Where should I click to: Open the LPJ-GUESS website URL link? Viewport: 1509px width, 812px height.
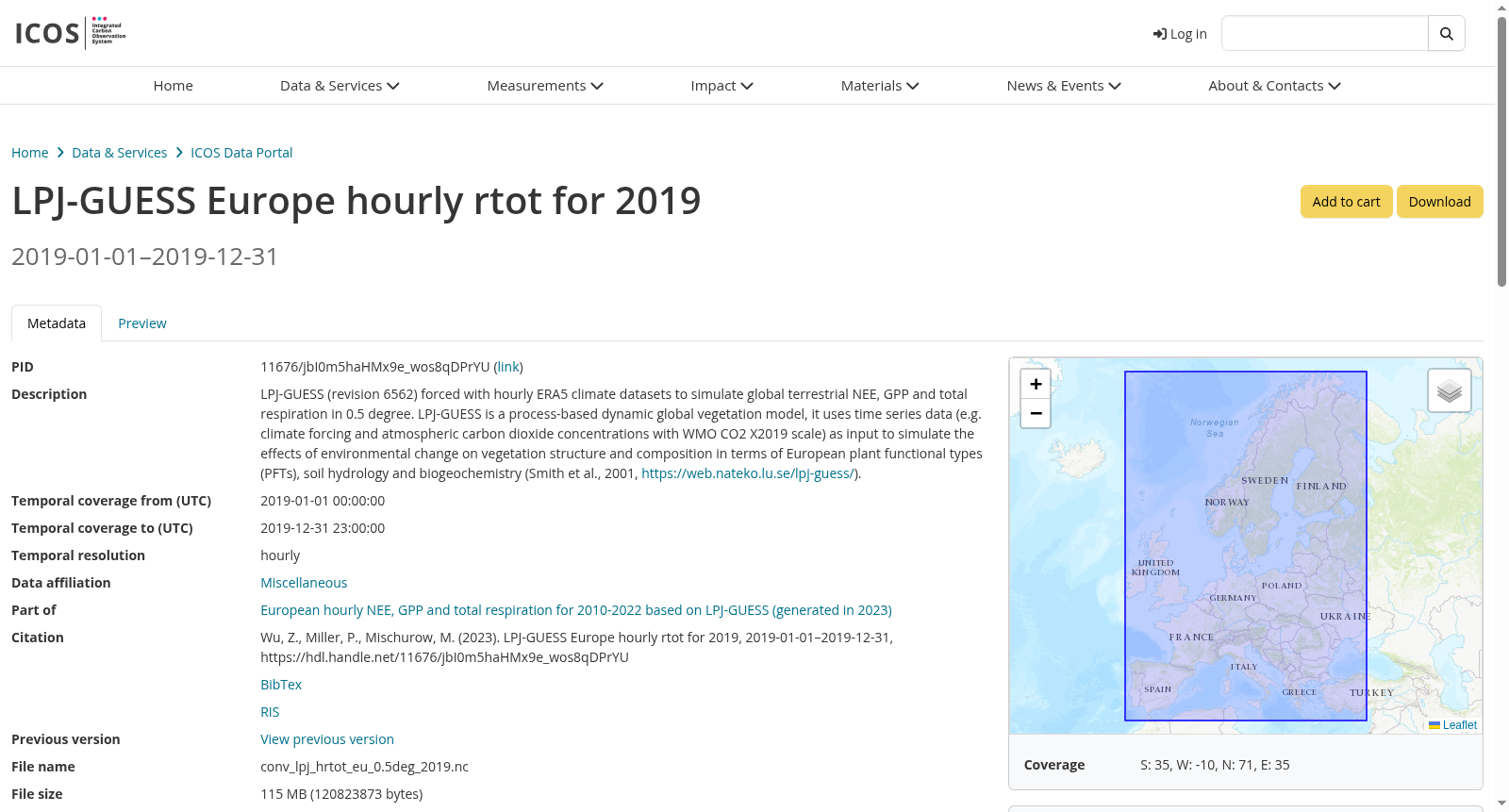pyautogui.click(x=748, y=473)
